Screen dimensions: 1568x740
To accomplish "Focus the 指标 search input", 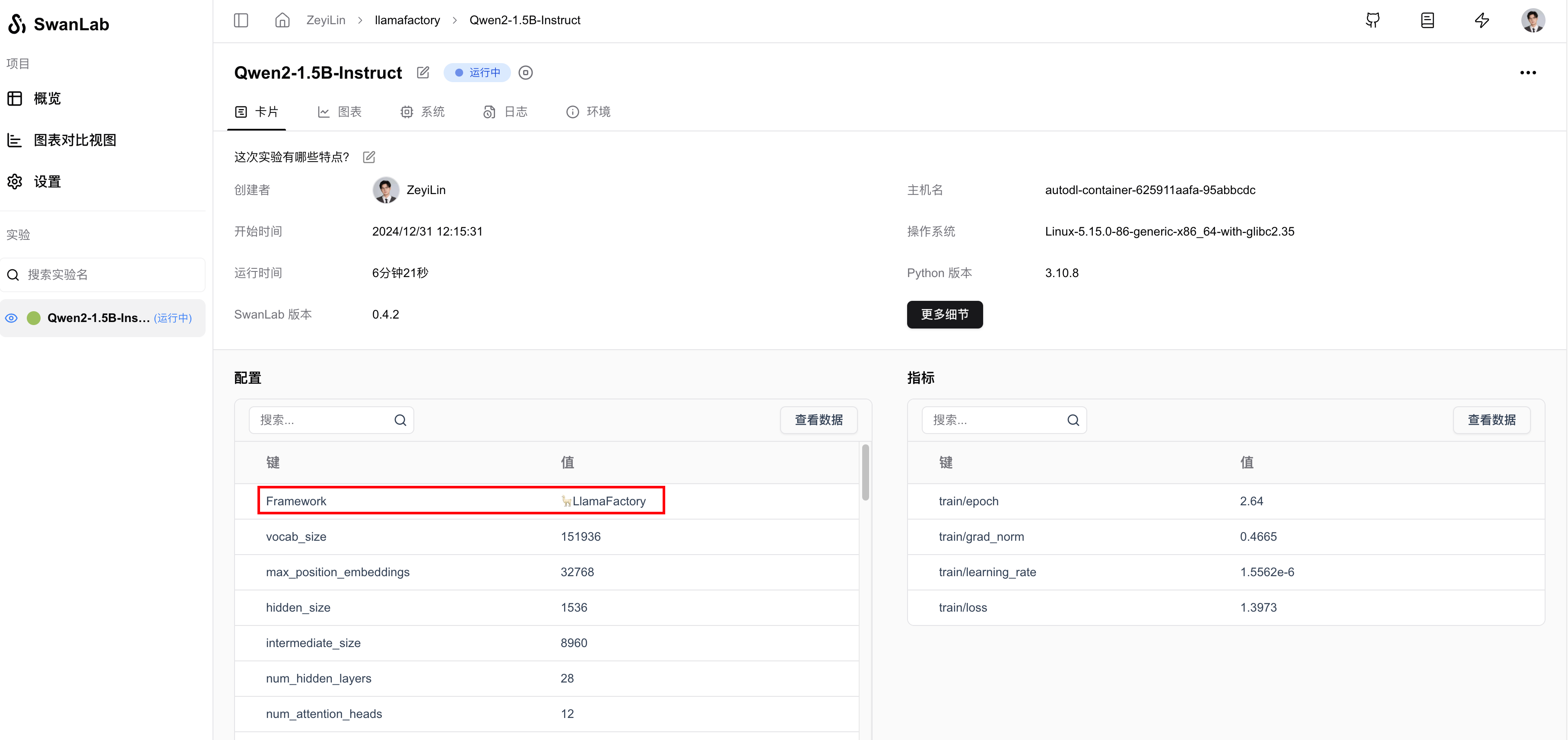I will tap(1004, 420).
